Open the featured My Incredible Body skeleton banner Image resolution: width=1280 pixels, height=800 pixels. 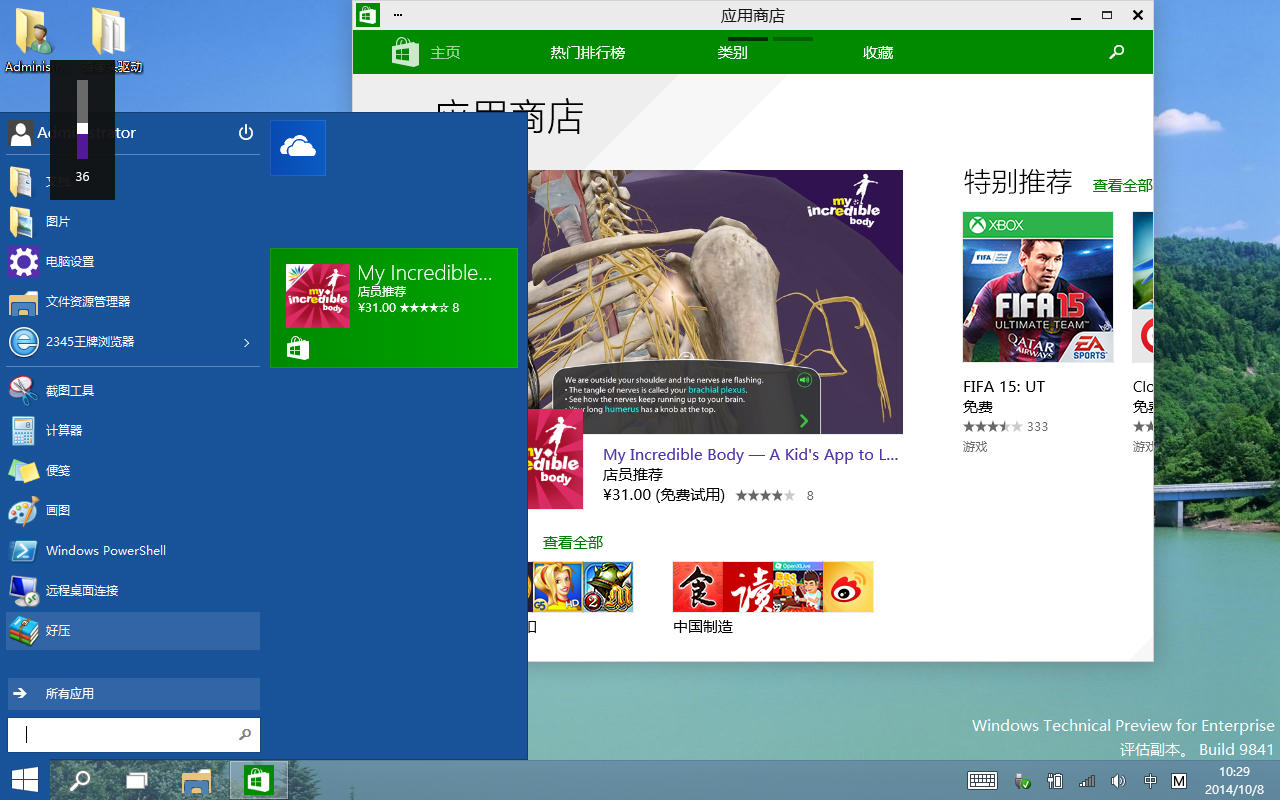pos(716,302)
